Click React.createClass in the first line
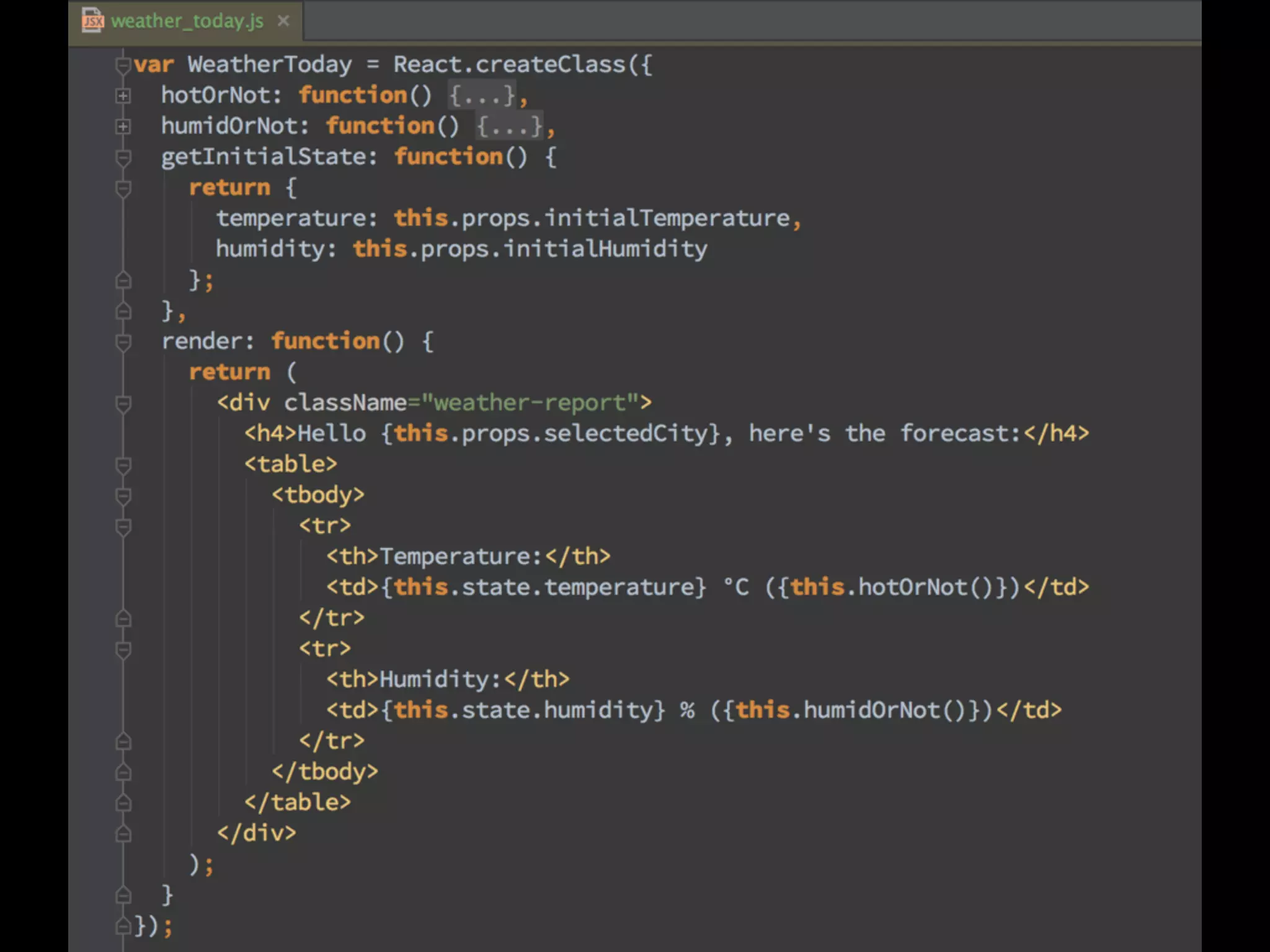The image size is (1270, 952). pos(509,64)
